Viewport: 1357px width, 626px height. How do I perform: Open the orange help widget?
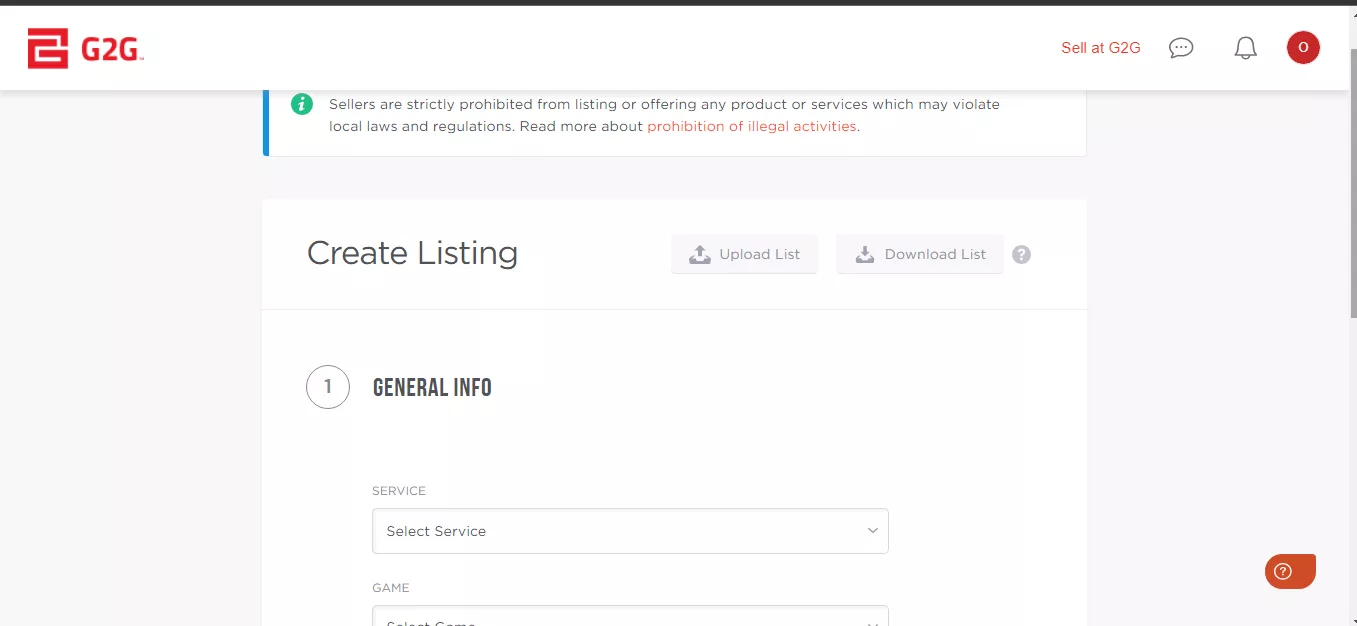(1289, 571)
